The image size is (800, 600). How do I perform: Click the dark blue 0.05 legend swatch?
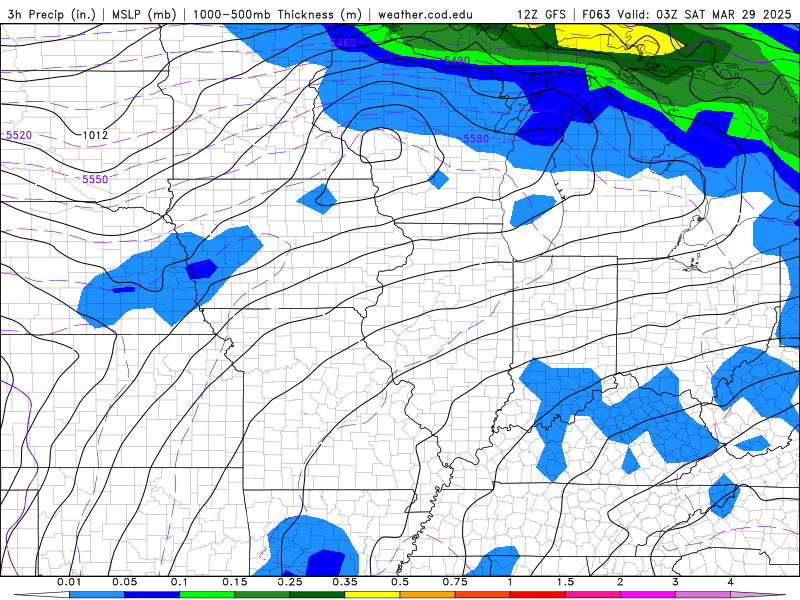[152, 595]
